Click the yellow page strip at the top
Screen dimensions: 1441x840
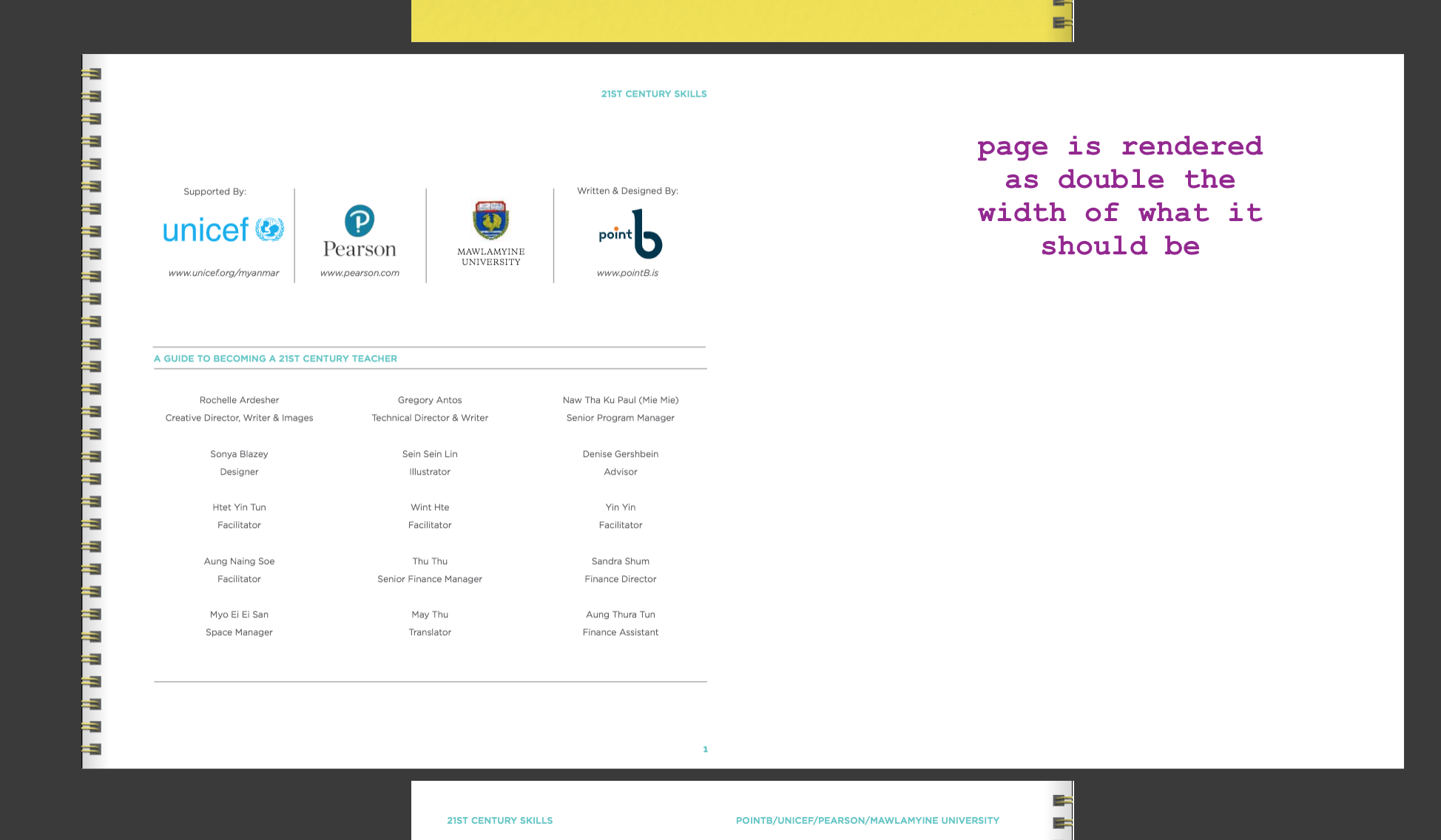(x=740, y=21)
